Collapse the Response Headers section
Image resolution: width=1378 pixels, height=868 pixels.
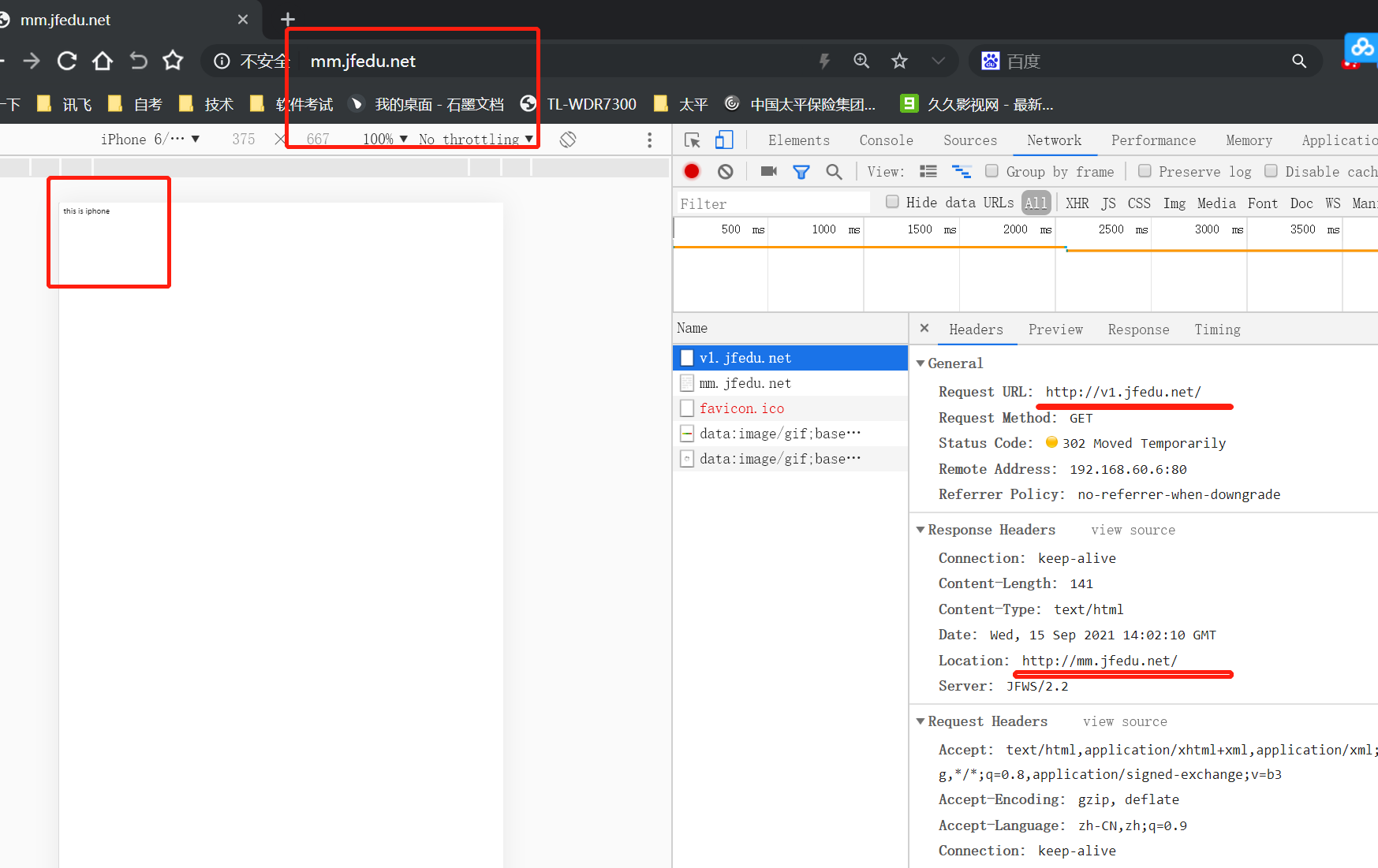pos(921,530)
